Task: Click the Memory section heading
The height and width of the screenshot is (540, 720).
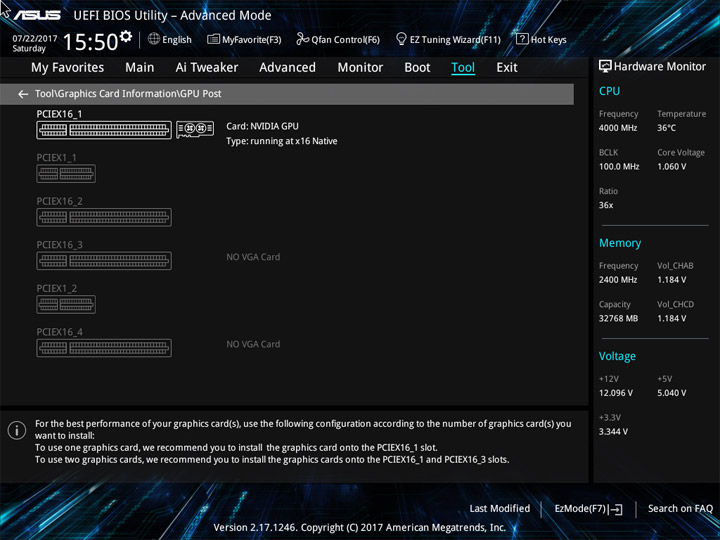Action: coord(620,243)
